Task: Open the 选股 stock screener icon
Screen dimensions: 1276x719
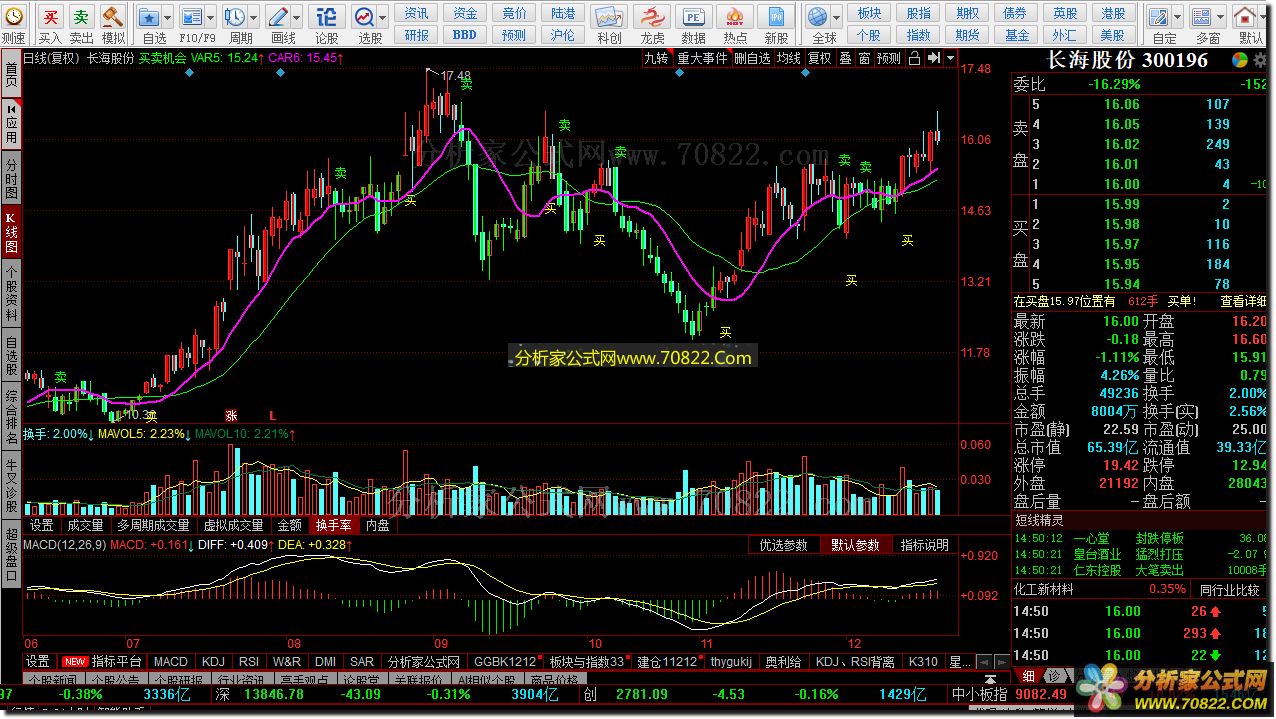Action: point(365,17)
